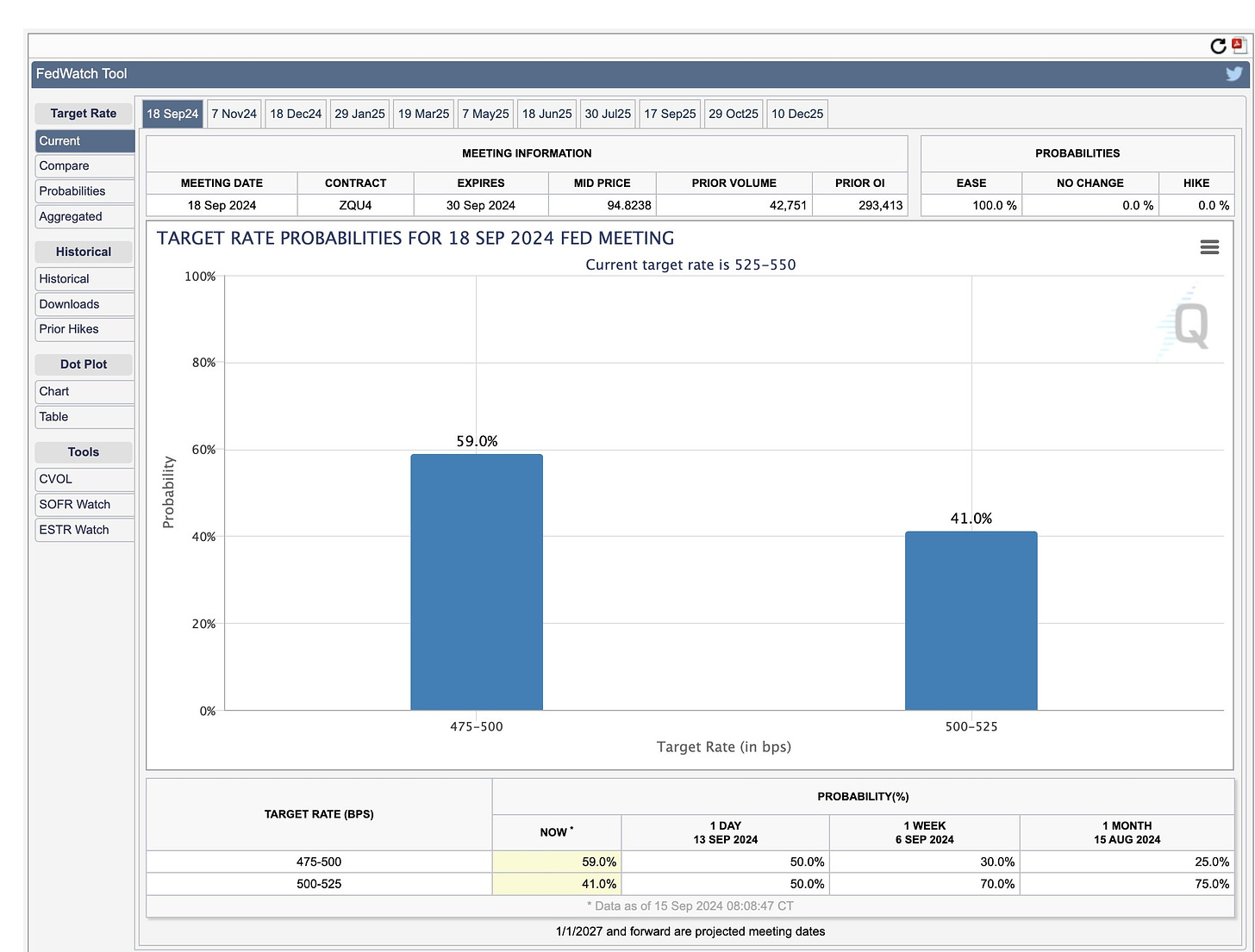
Task: Click the 18 Sep 2024 meeting date cell
Action: (x=222, y=205)
